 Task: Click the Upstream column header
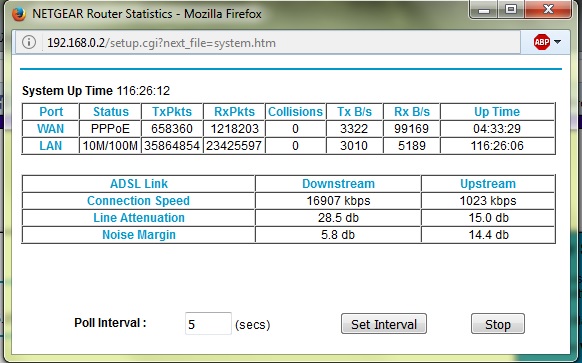click(x=488, y=184)
